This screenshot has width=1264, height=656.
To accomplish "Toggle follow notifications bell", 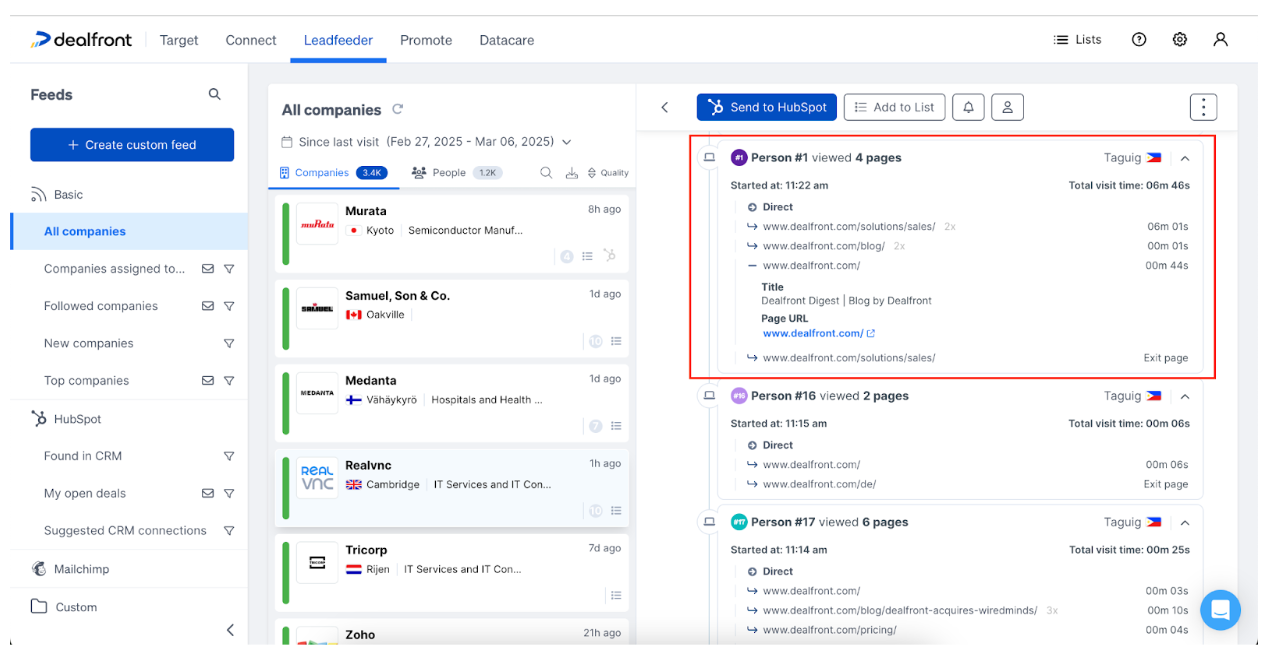I will click(x=969, y=107).
